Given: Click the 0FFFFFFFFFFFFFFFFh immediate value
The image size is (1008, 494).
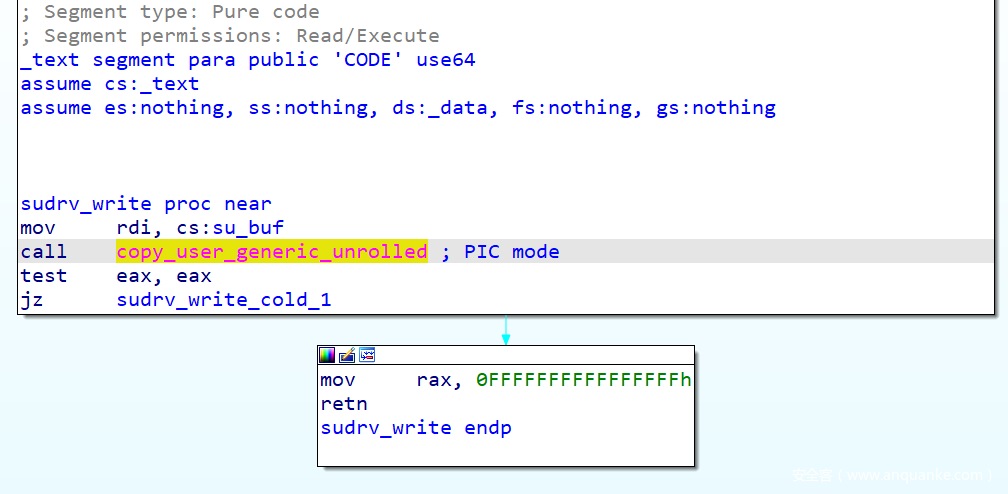Looking at the screenshot, I should click(584, 380).
